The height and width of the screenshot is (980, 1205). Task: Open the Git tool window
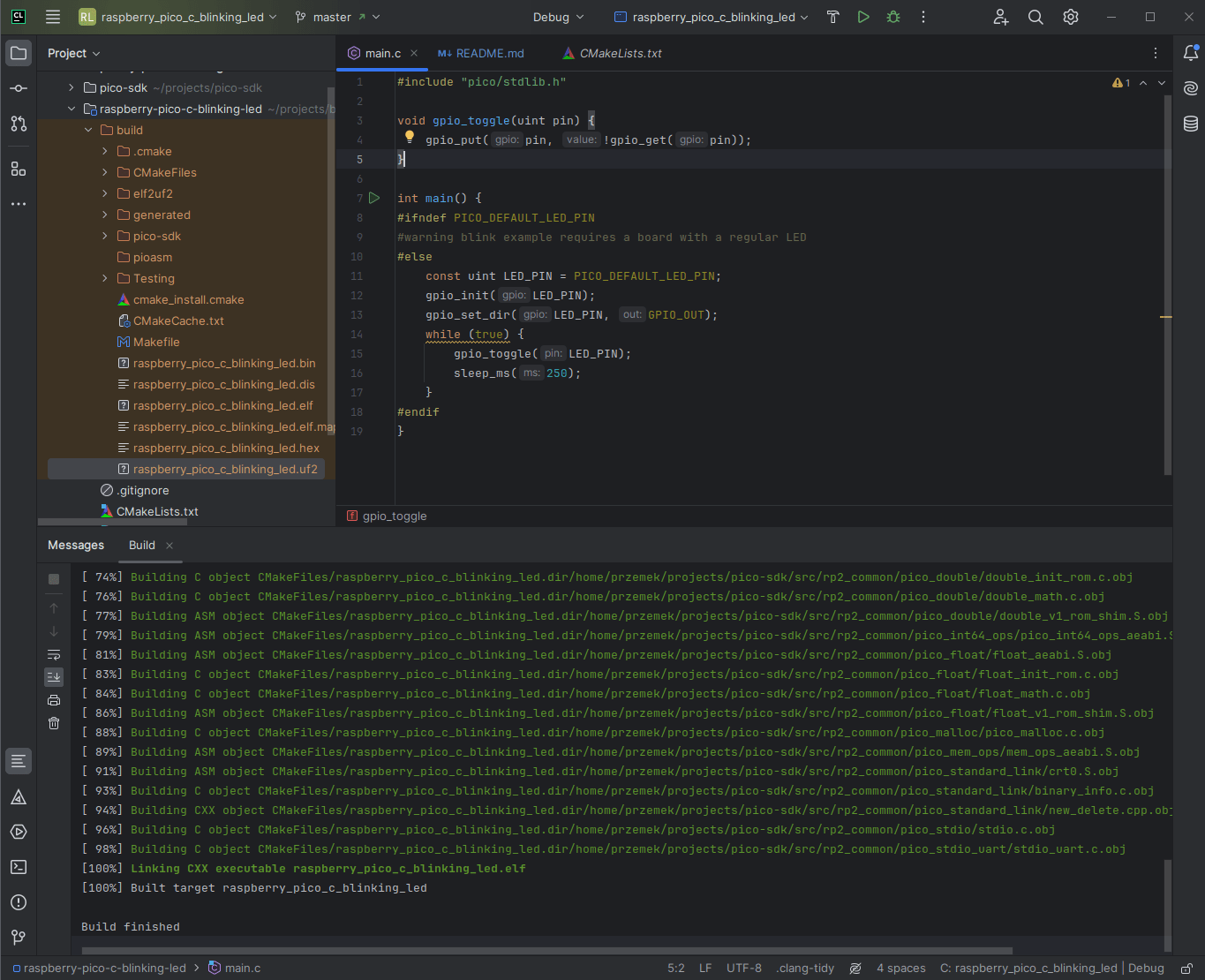tap(19, 938)
